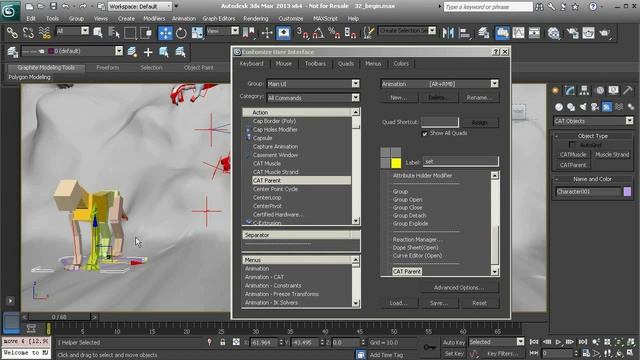640x360 pixels.
Task: Click the Render Production teapot icon
Action: [605, 33]
